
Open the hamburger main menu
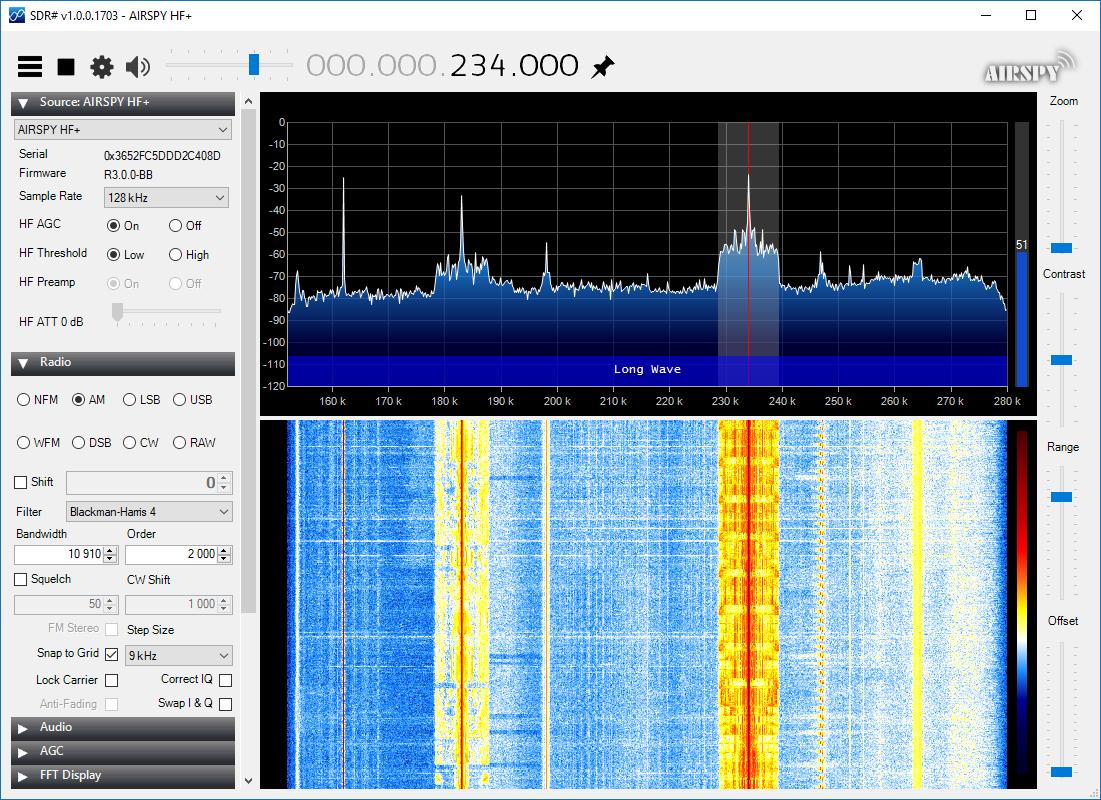(29, 67)
